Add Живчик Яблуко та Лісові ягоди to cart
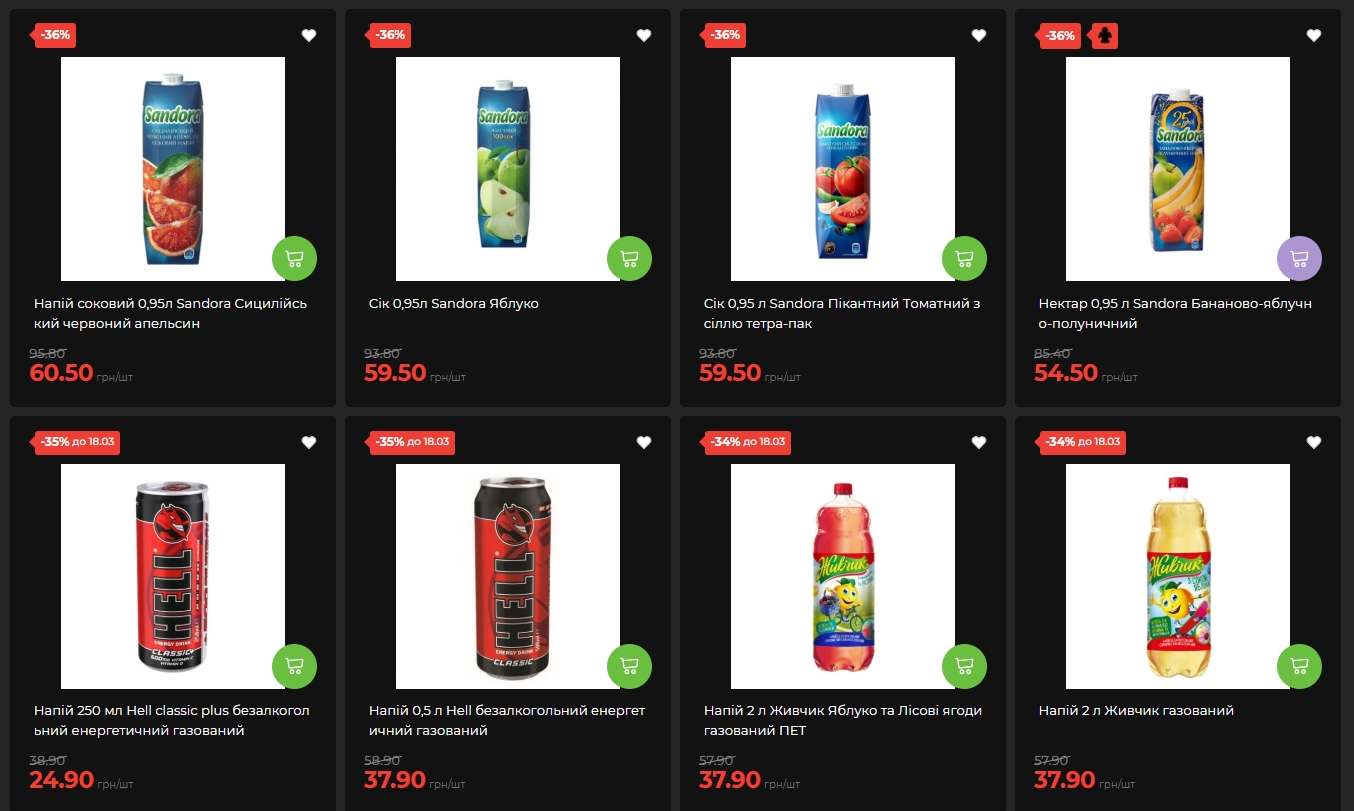Image resolution: width=1354 pixels, height=811 pixels. 964,666
